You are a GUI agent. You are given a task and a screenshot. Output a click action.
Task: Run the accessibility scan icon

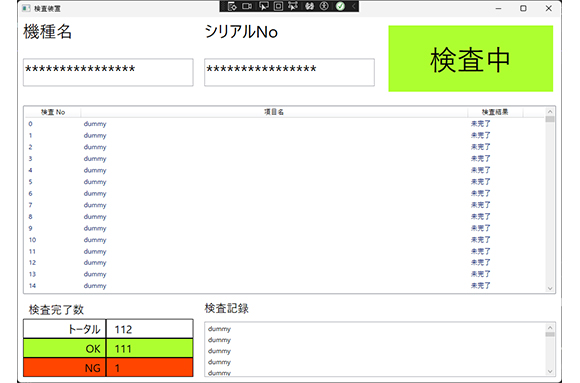pos(324,6)
